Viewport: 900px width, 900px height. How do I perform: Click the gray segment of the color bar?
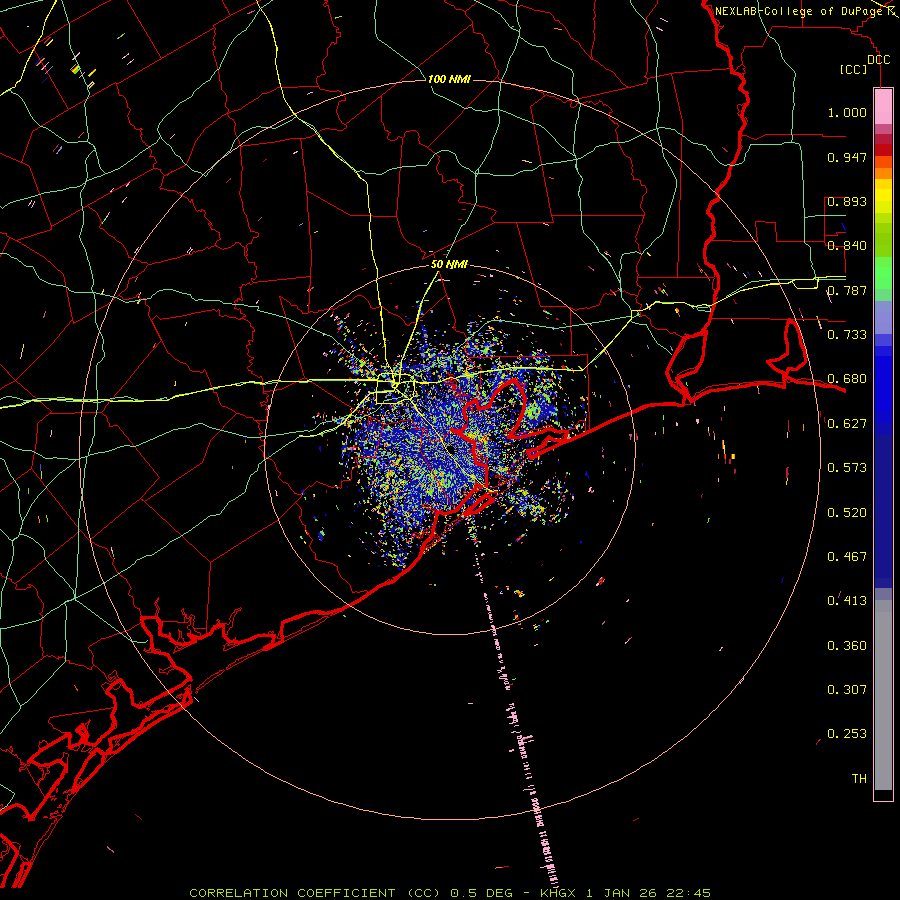(883, 695)
